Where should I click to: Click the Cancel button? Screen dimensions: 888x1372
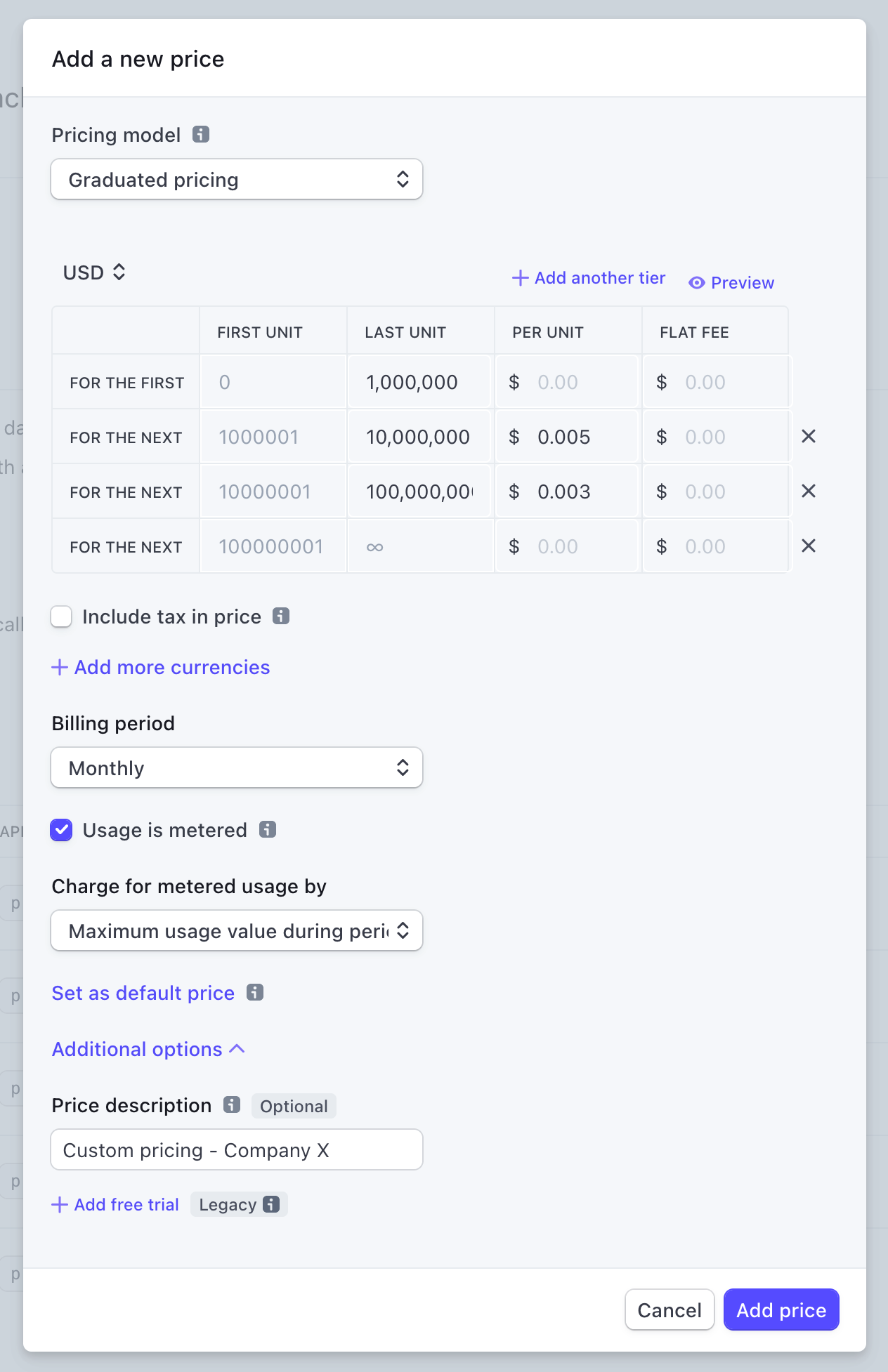670,1310
